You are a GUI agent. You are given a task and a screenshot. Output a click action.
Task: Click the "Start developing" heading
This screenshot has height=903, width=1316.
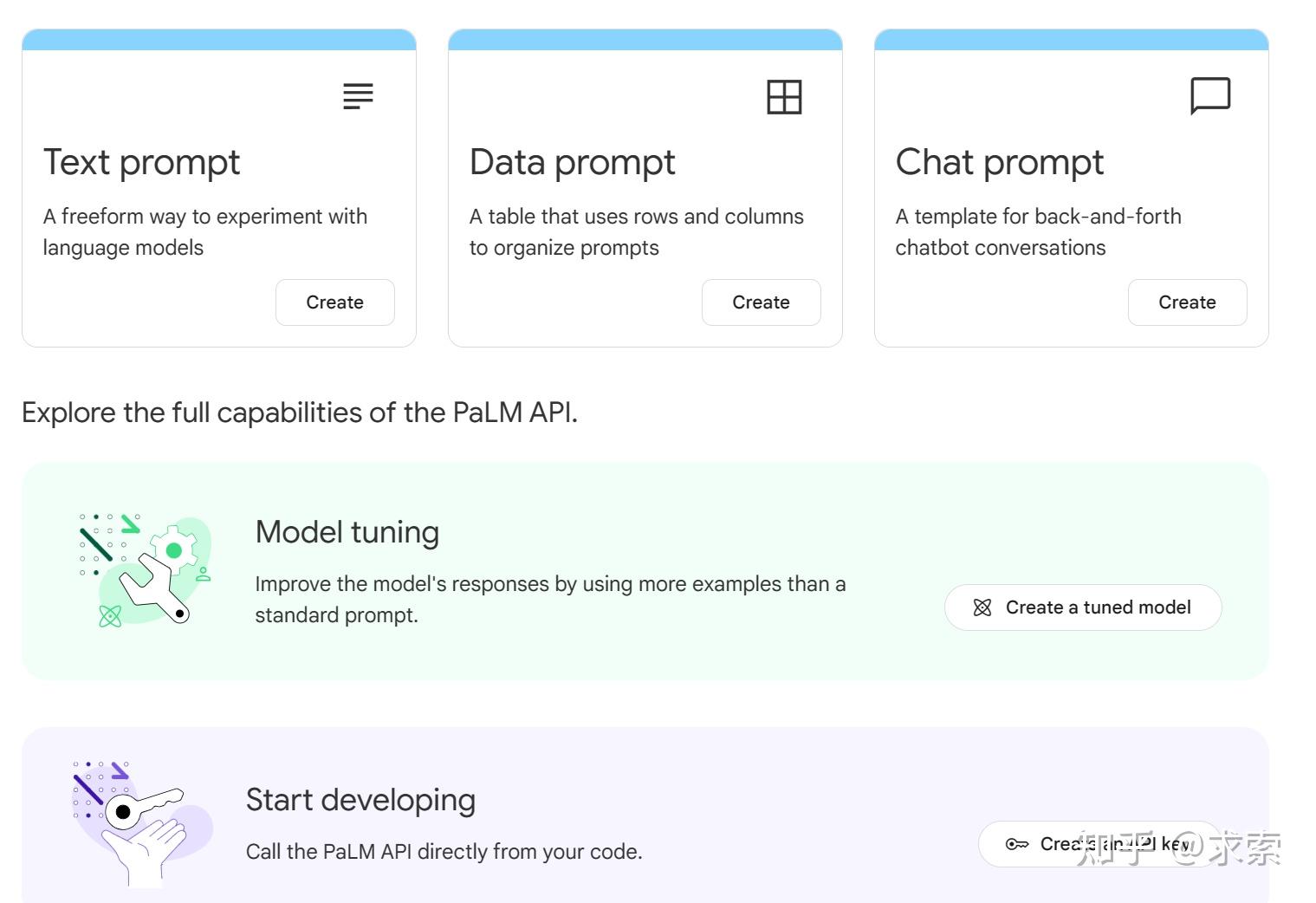click(360, 800)
